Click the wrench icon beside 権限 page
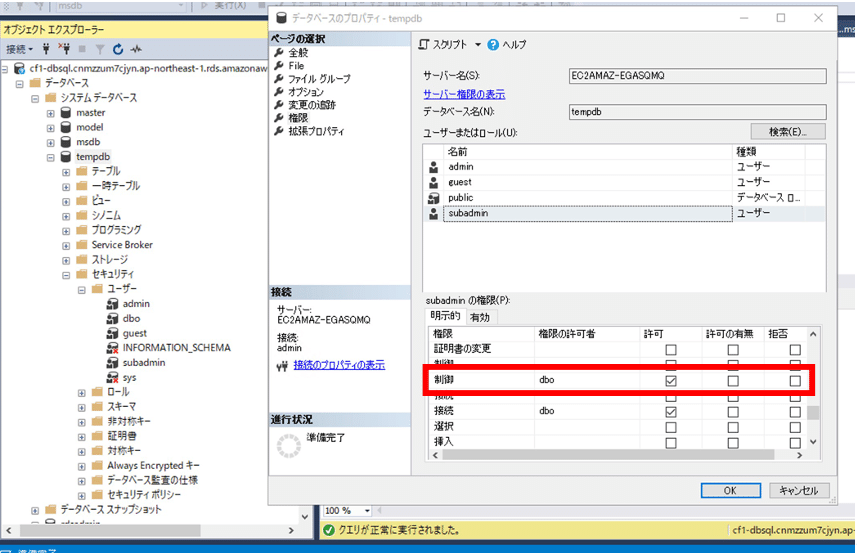The image size is (857, 554). point(279,118)
